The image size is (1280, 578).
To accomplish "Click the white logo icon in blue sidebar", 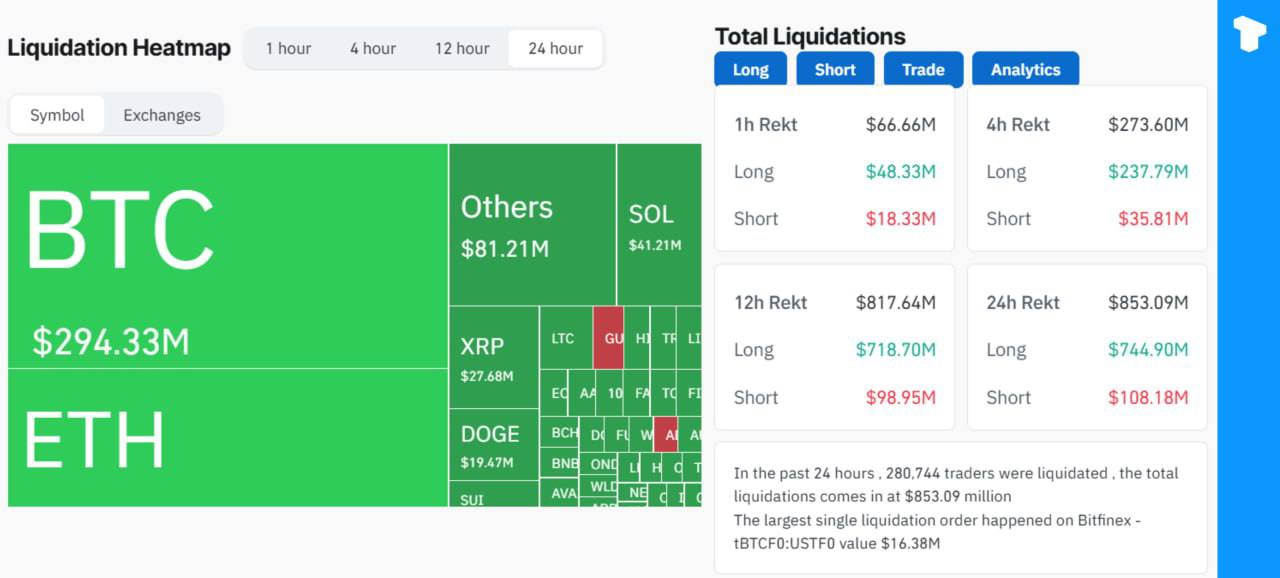I will (1249, 34).
